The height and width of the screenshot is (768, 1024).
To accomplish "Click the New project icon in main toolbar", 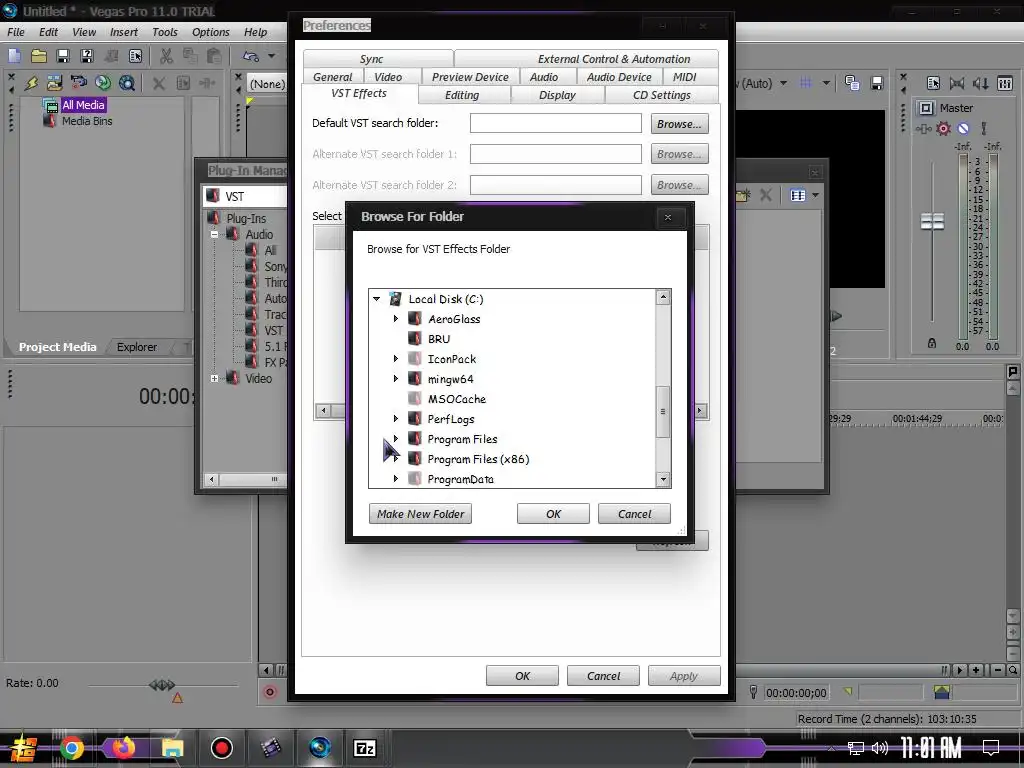I will coord(14,56).
